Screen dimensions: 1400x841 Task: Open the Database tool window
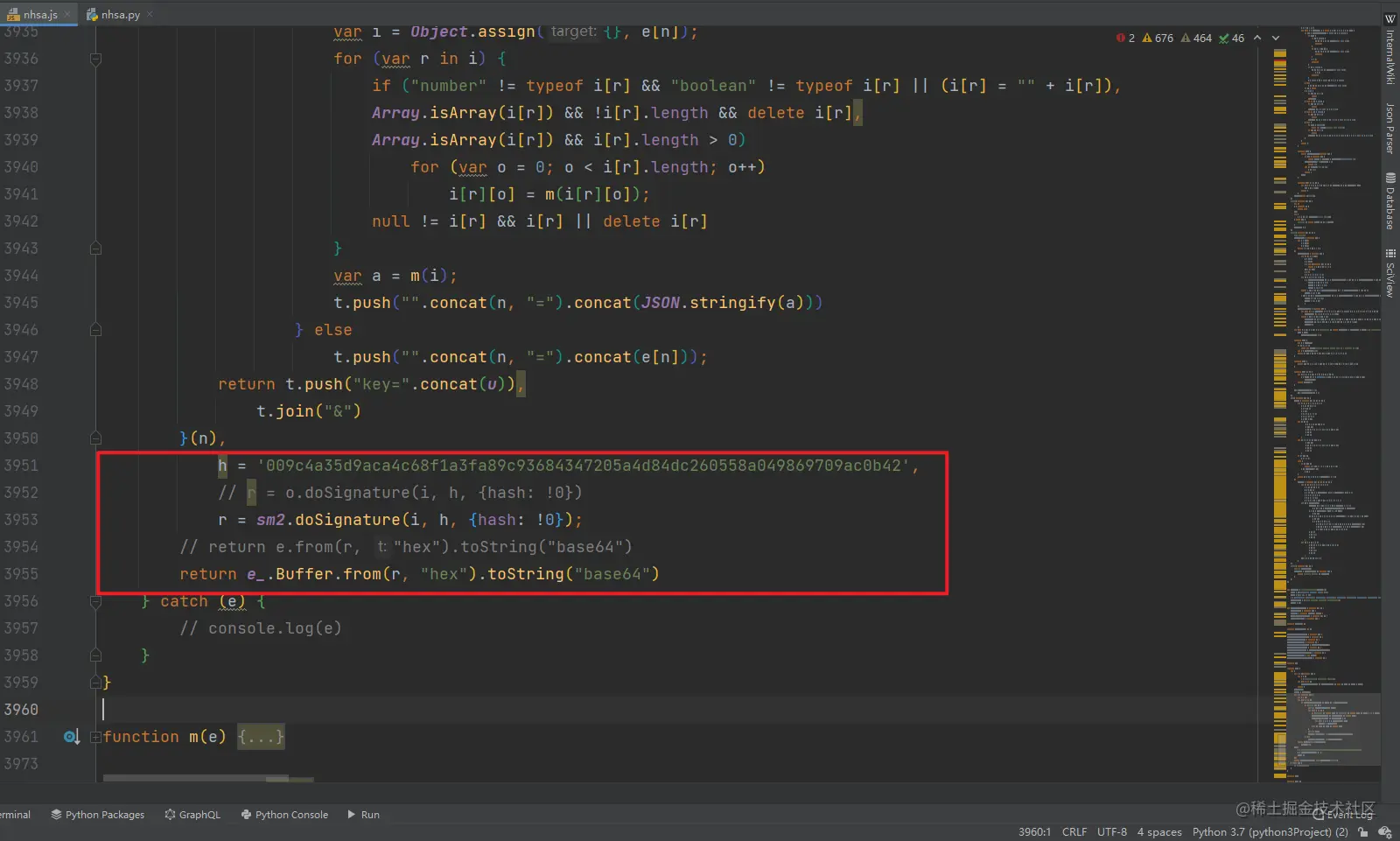1389,201
